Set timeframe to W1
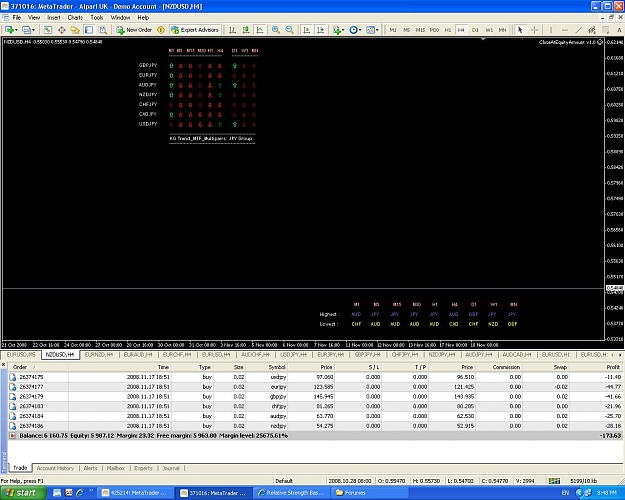This screenshot has height=500, width=625. point(489,30)
